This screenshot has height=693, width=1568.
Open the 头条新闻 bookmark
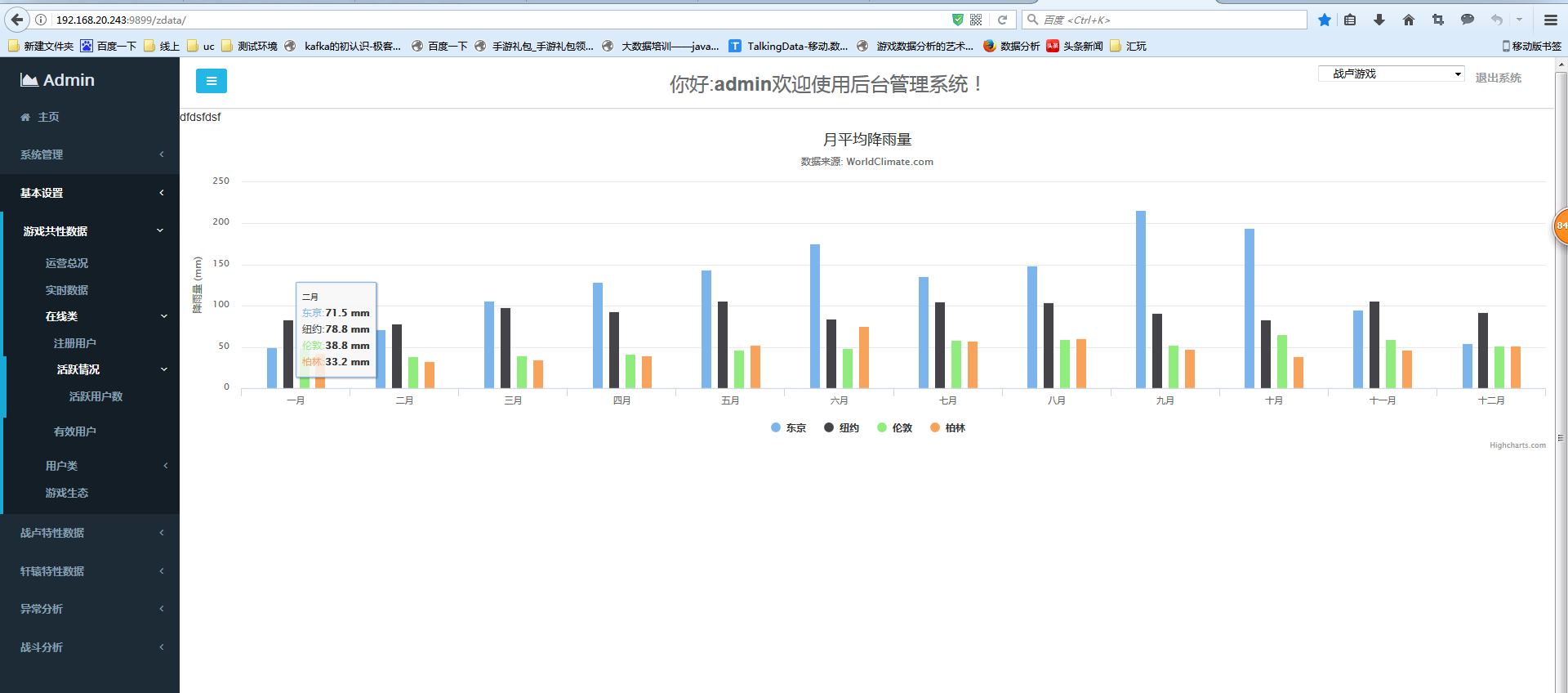pos(1075,46)
